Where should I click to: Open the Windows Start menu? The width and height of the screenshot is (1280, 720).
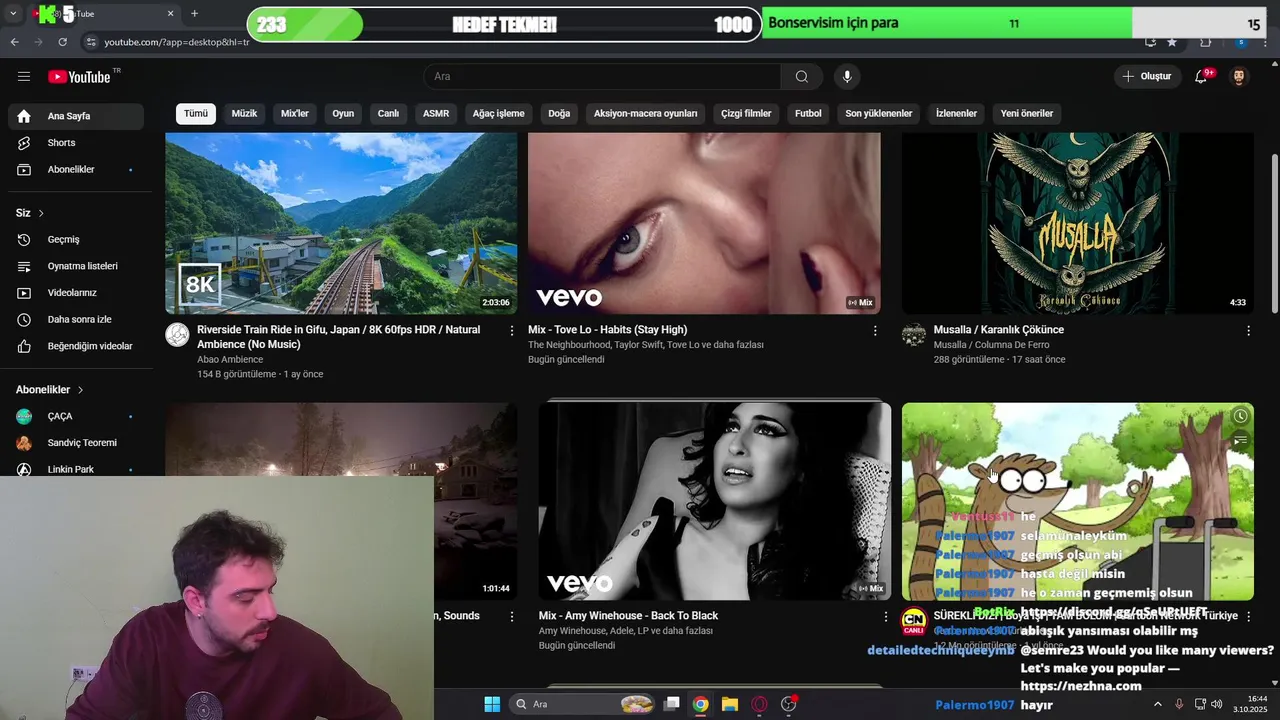(x=492, y=704)
